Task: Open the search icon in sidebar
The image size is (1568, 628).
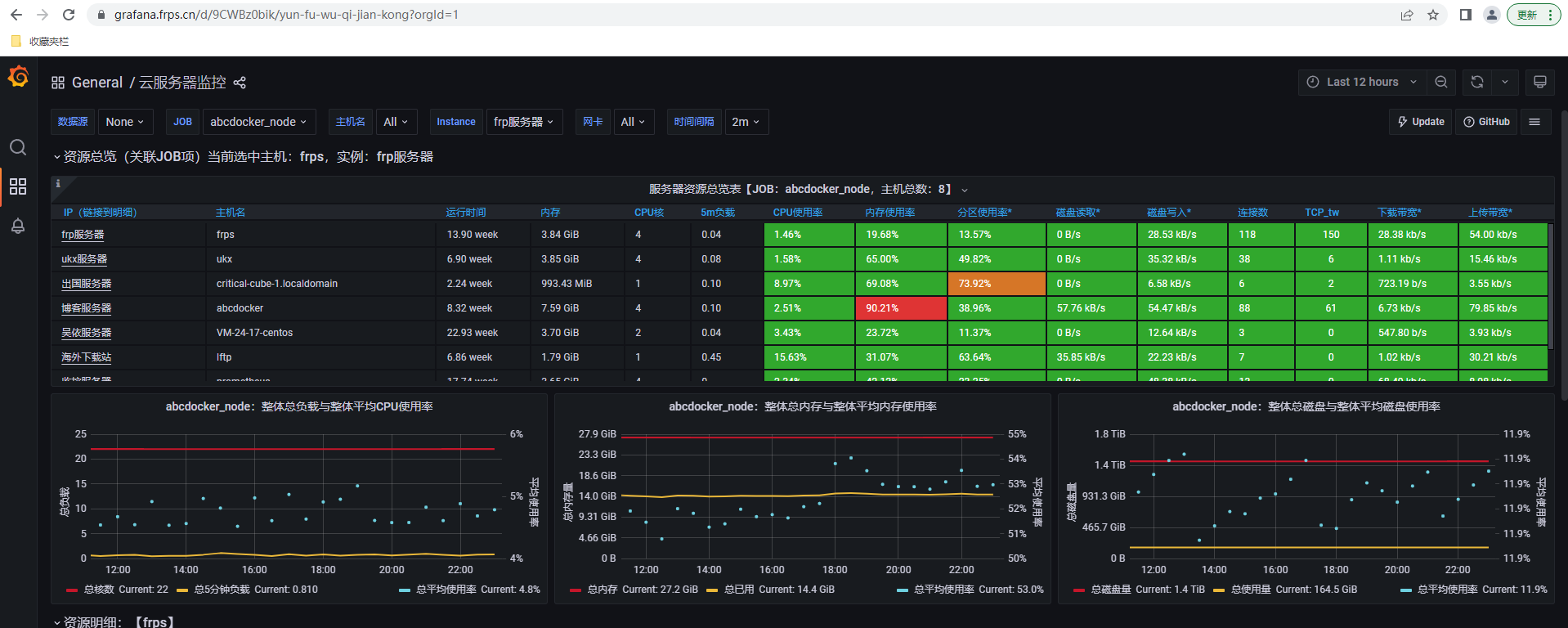Action: (18, 147)
